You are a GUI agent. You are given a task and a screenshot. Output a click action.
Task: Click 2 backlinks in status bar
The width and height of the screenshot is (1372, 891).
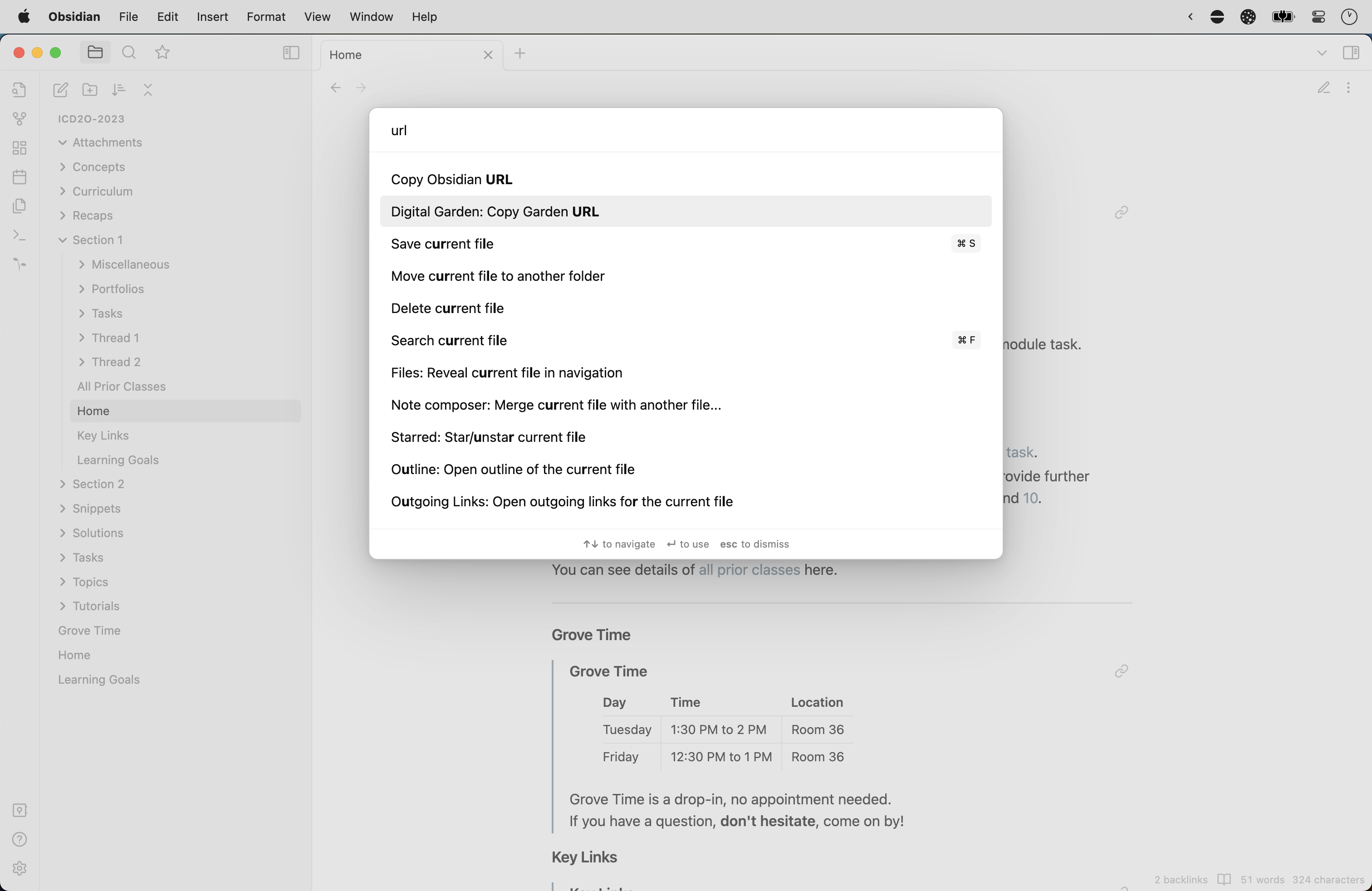click(x=1181, y=880)
